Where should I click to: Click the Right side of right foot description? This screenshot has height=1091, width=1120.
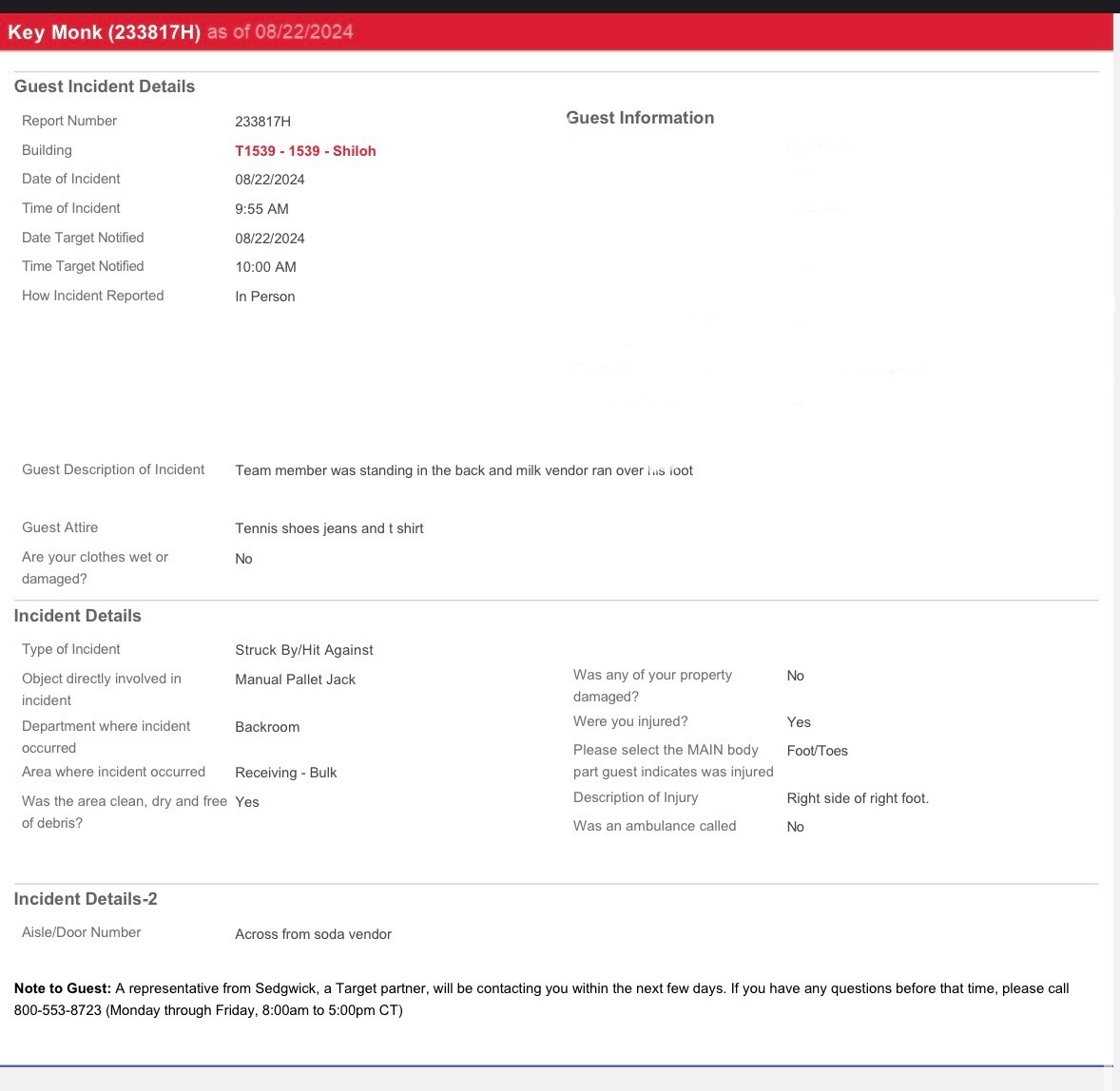[x=857, y=798]
